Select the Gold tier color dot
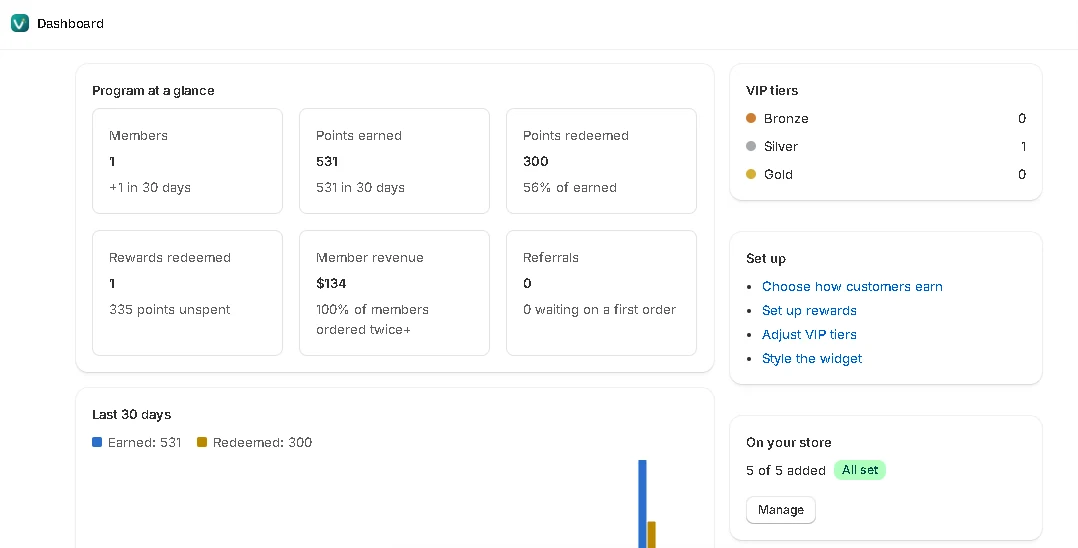The width and height of the screenshot is (1078, 548). coord(751,175)
